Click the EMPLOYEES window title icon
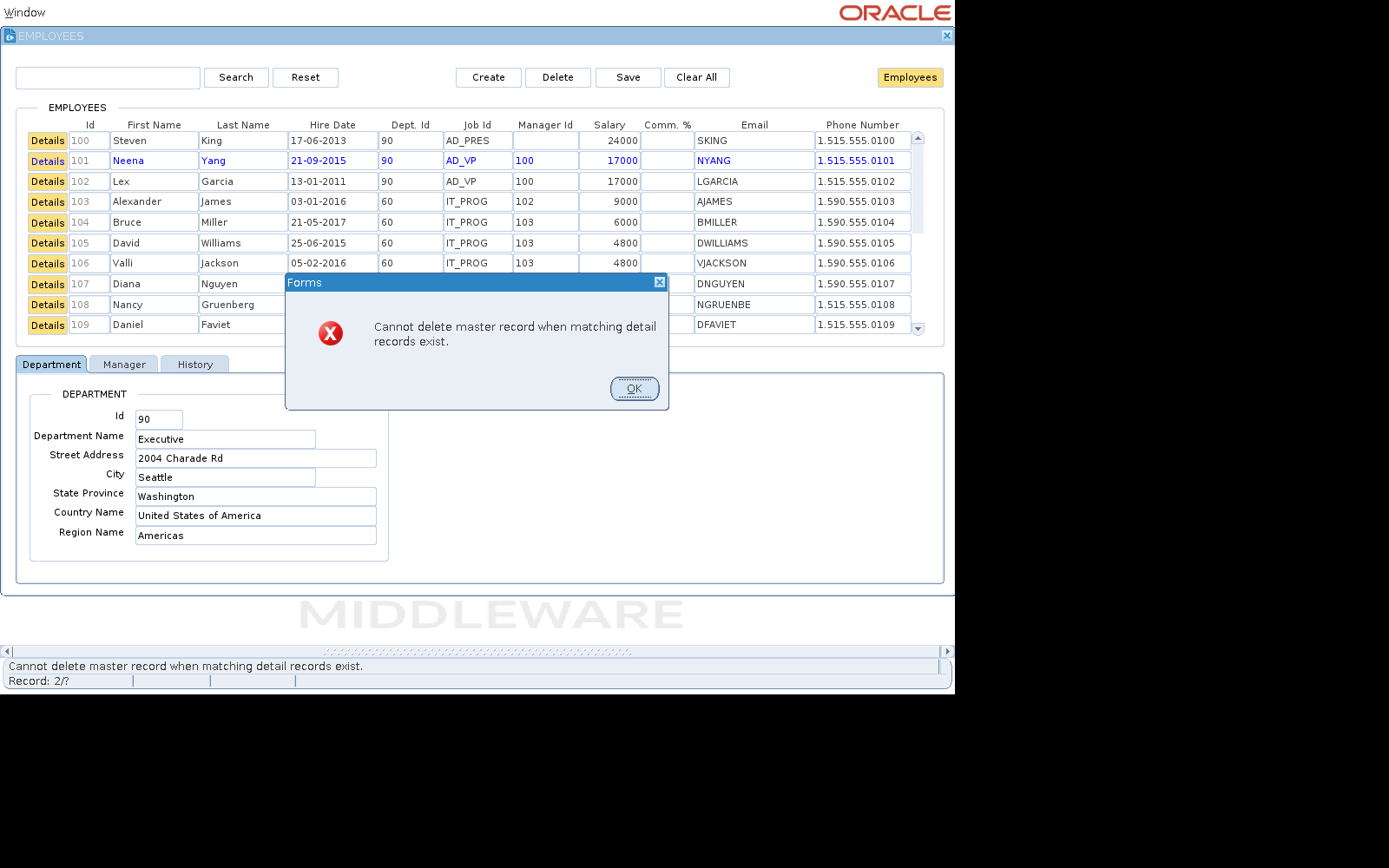This screenshot has width=1389, height=868. [x=10, y=36]
